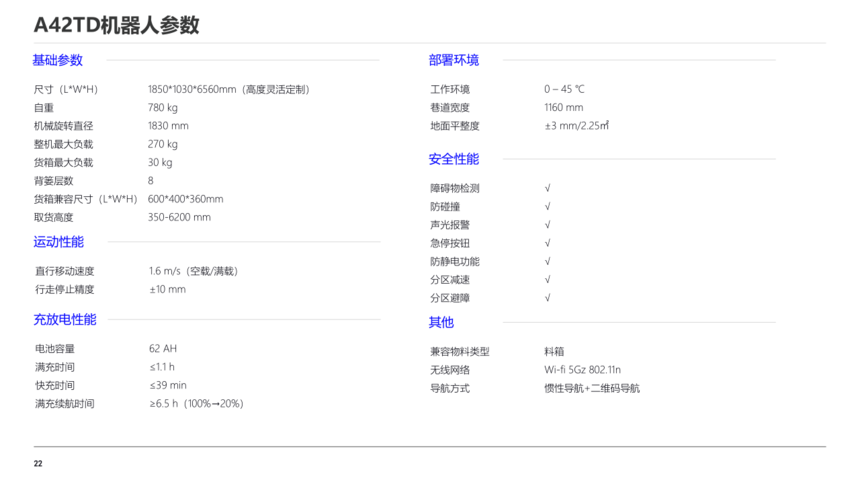This screenshot has width=860, height=484.
Task: Click the 其他 section heading
Action: tap(441, 322)
